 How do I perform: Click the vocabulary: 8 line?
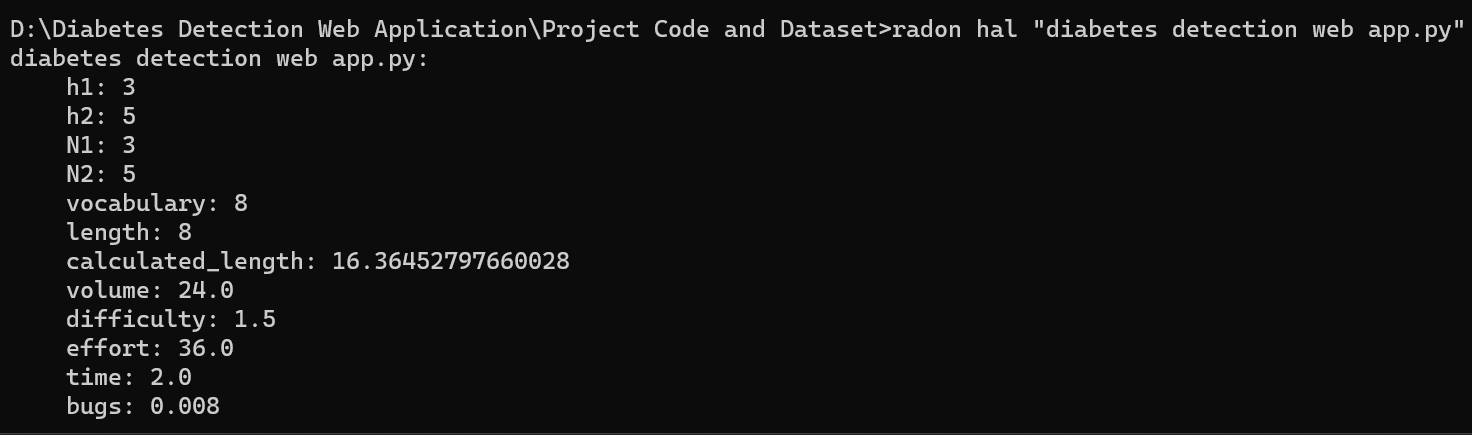click(x=157, y=203)
